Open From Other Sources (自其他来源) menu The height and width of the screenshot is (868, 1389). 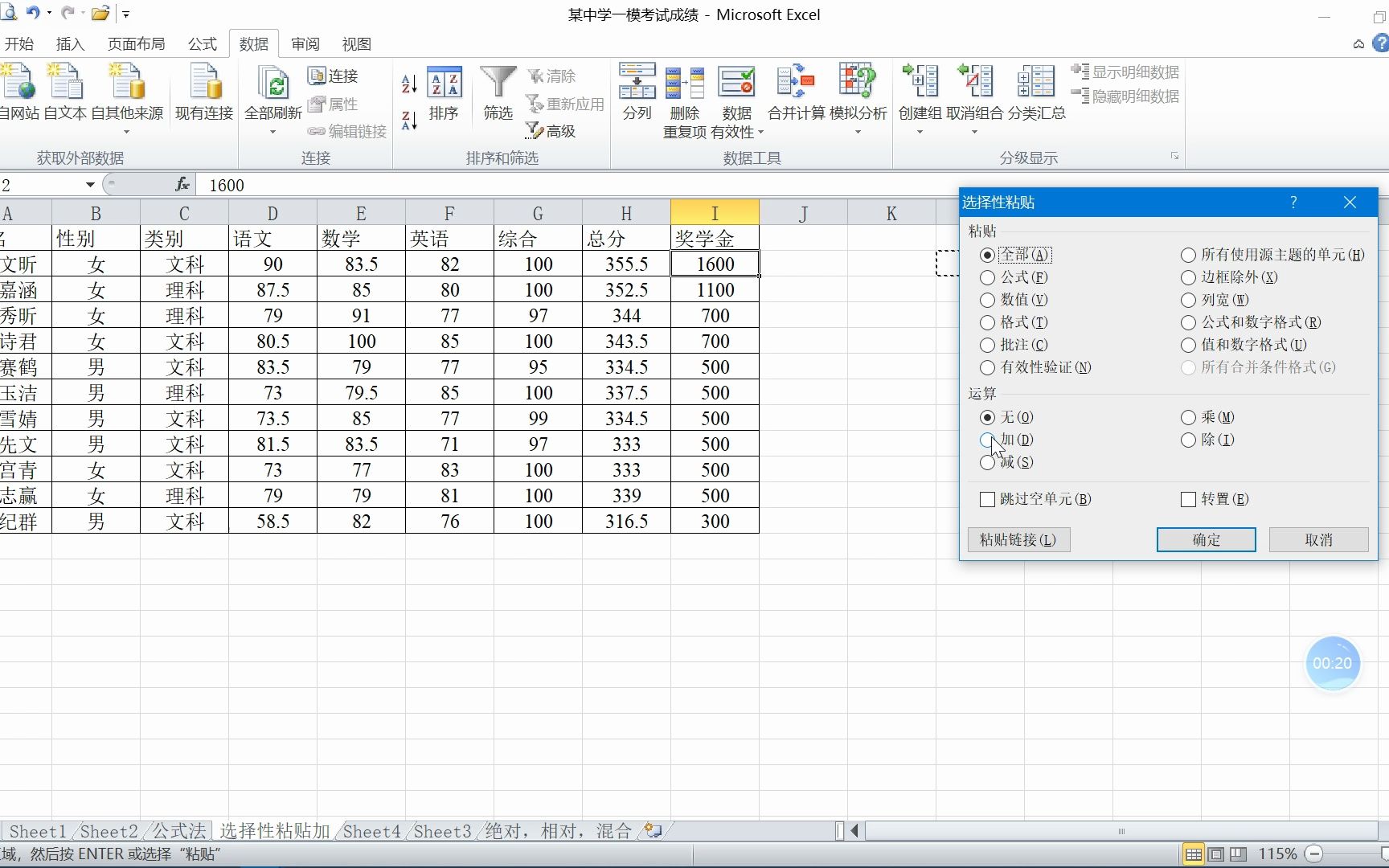[127, 96]
